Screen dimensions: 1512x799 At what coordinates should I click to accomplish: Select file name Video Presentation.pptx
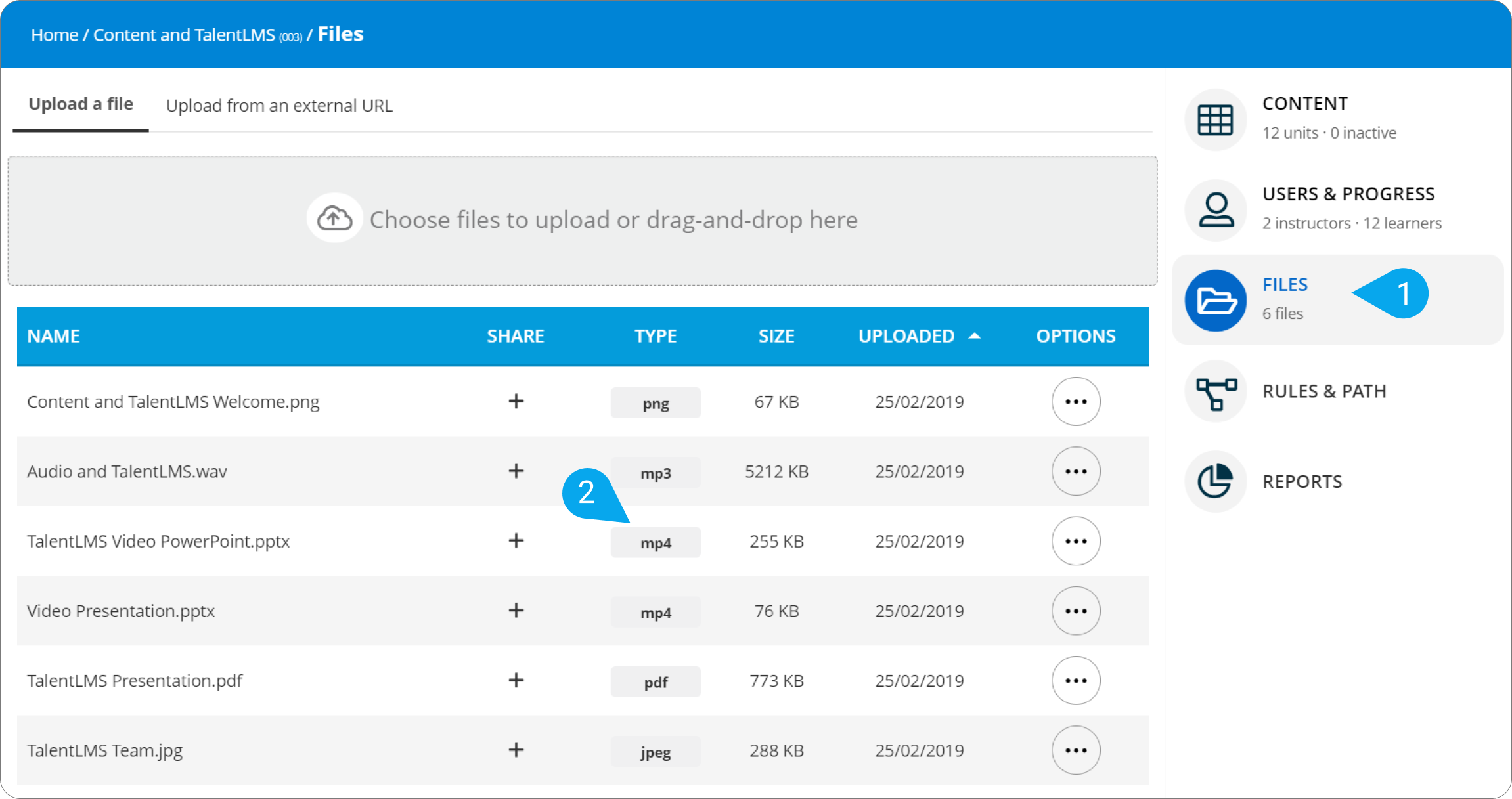[121, 611]
